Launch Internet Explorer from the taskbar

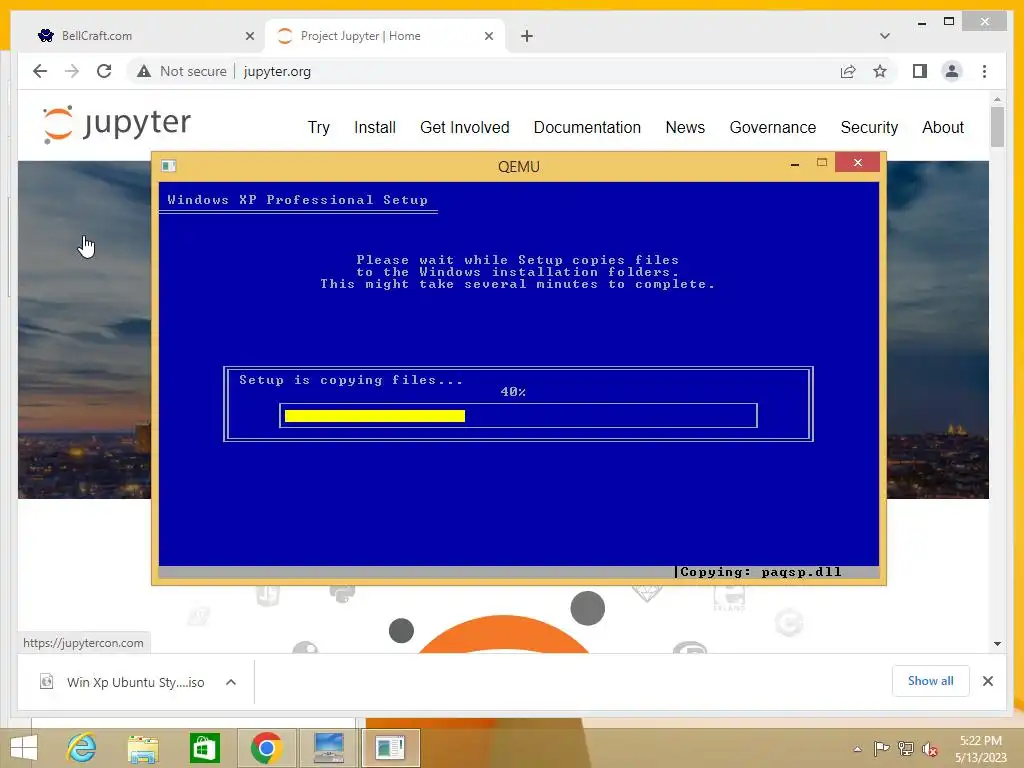(82, 748)
